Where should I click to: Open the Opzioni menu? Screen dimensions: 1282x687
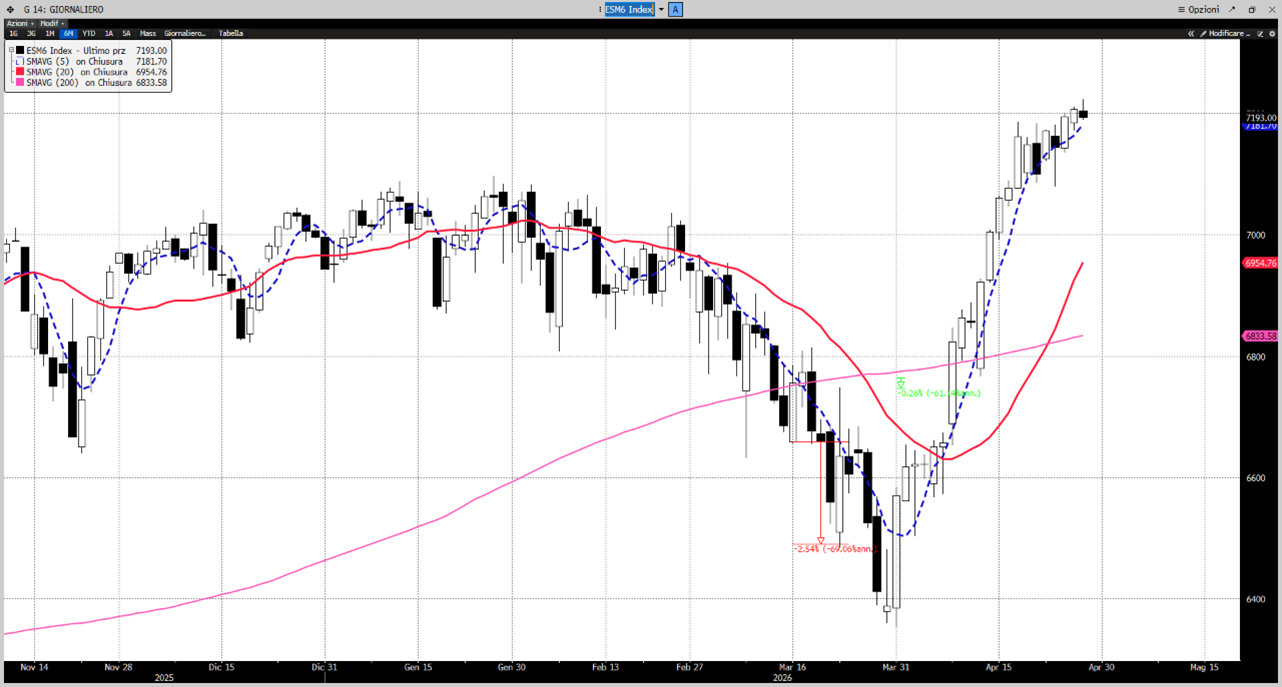[1200, 9]
